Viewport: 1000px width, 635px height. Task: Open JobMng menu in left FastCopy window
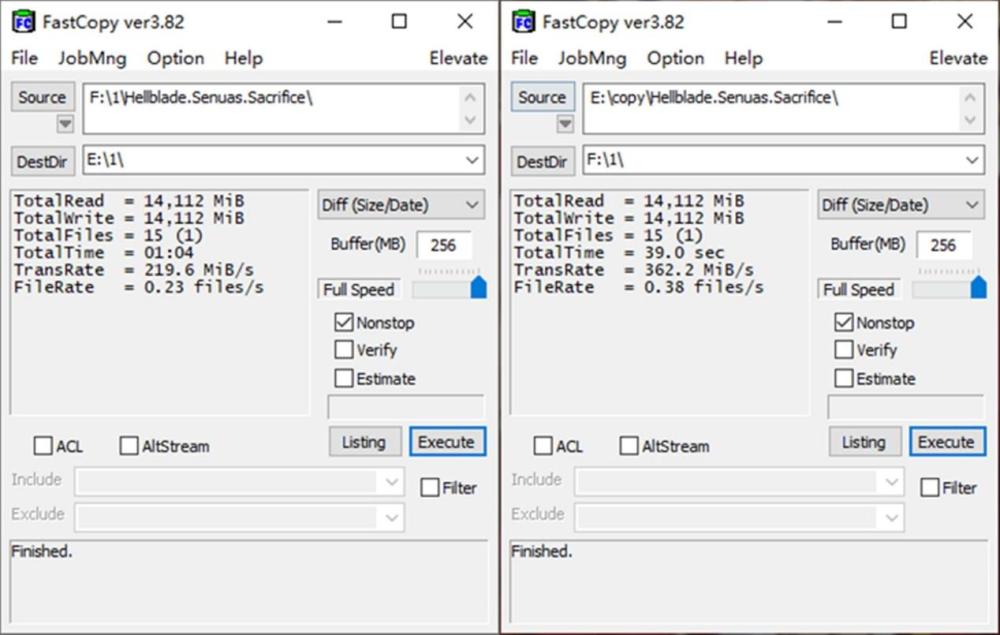point(92,58)
